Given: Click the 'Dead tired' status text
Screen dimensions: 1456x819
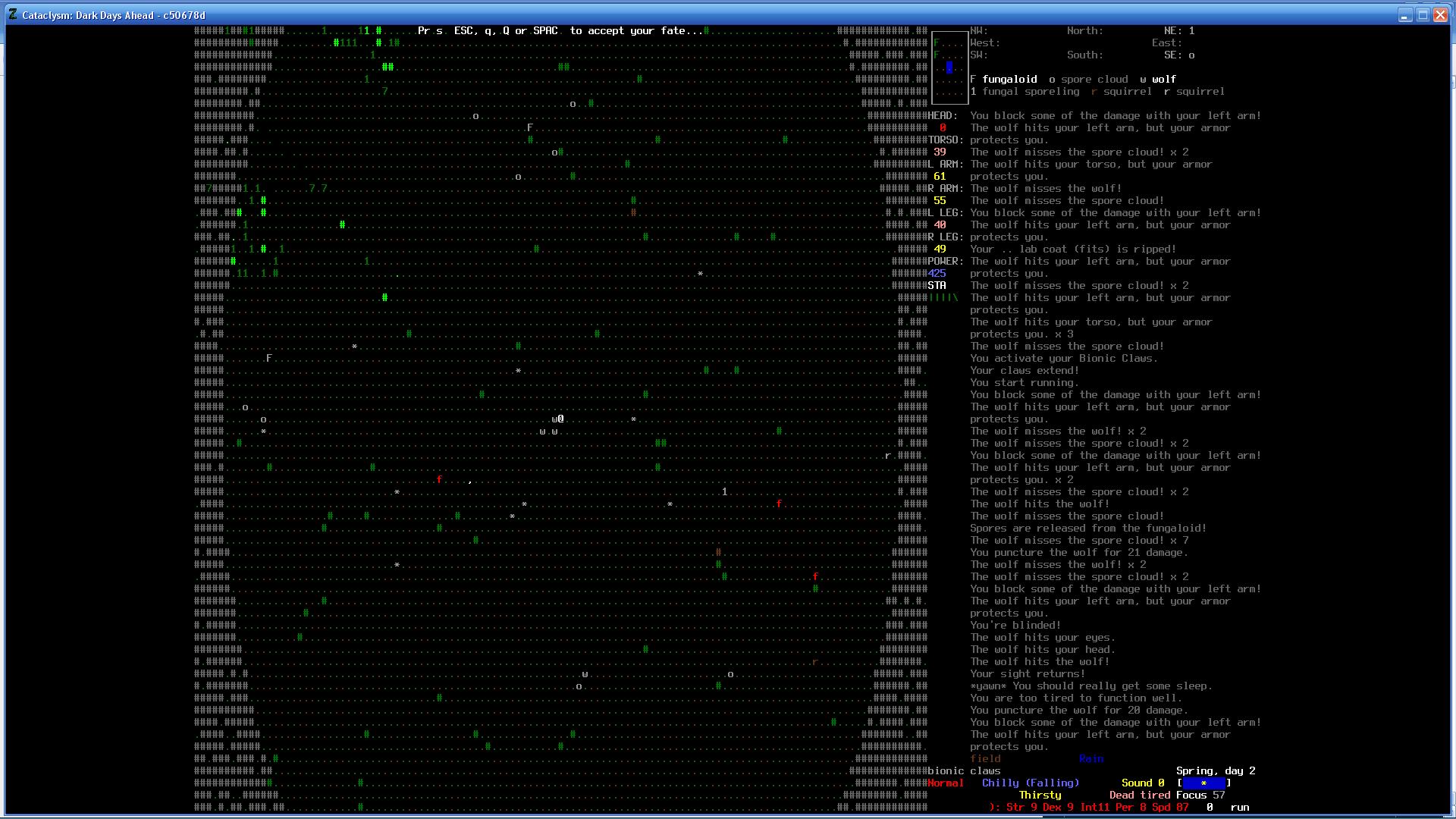Looking at the screenshot, I should (1139, 795).
